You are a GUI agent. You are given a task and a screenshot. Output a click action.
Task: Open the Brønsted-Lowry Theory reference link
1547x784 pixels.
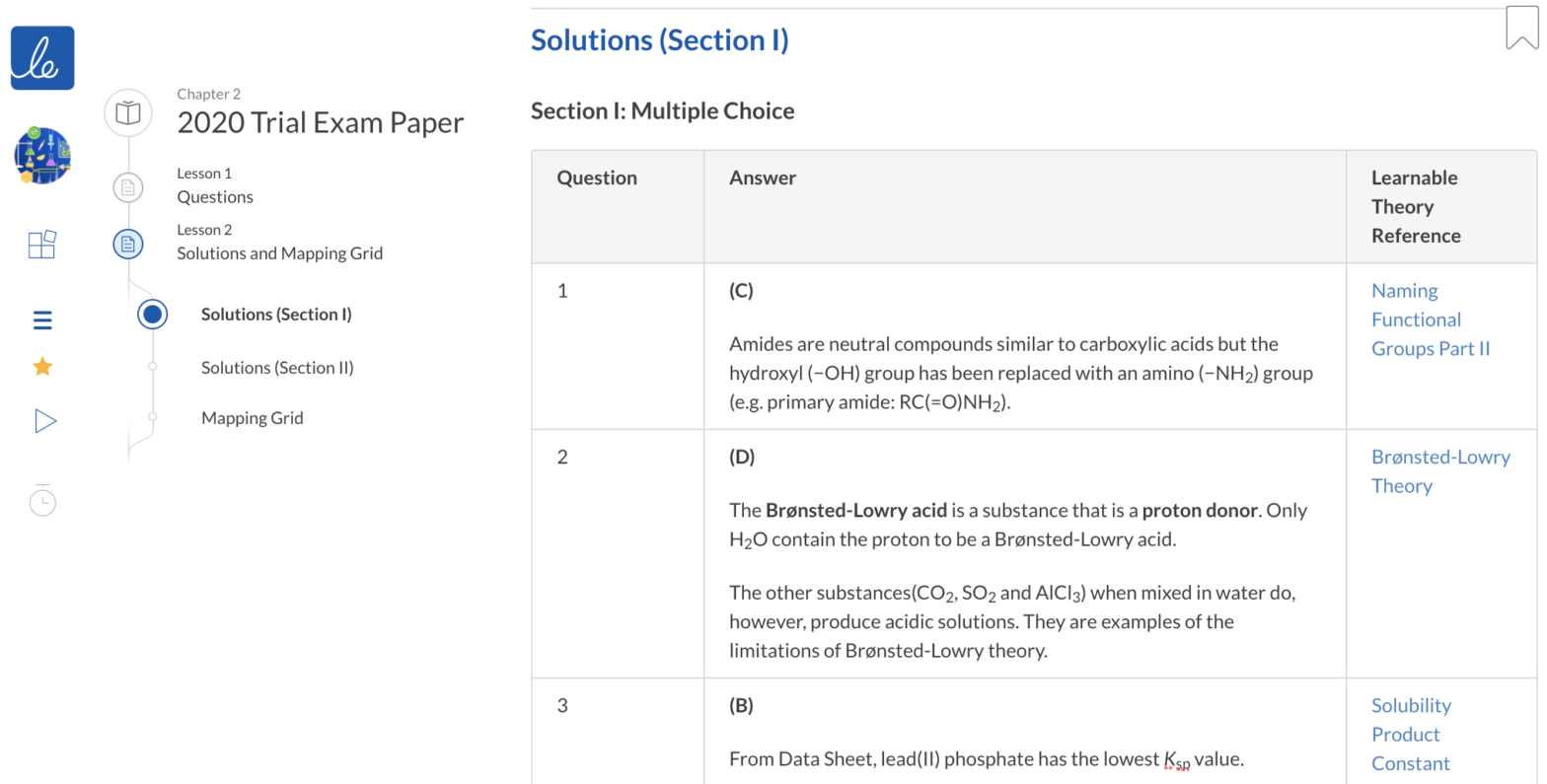click(1440, 470)
